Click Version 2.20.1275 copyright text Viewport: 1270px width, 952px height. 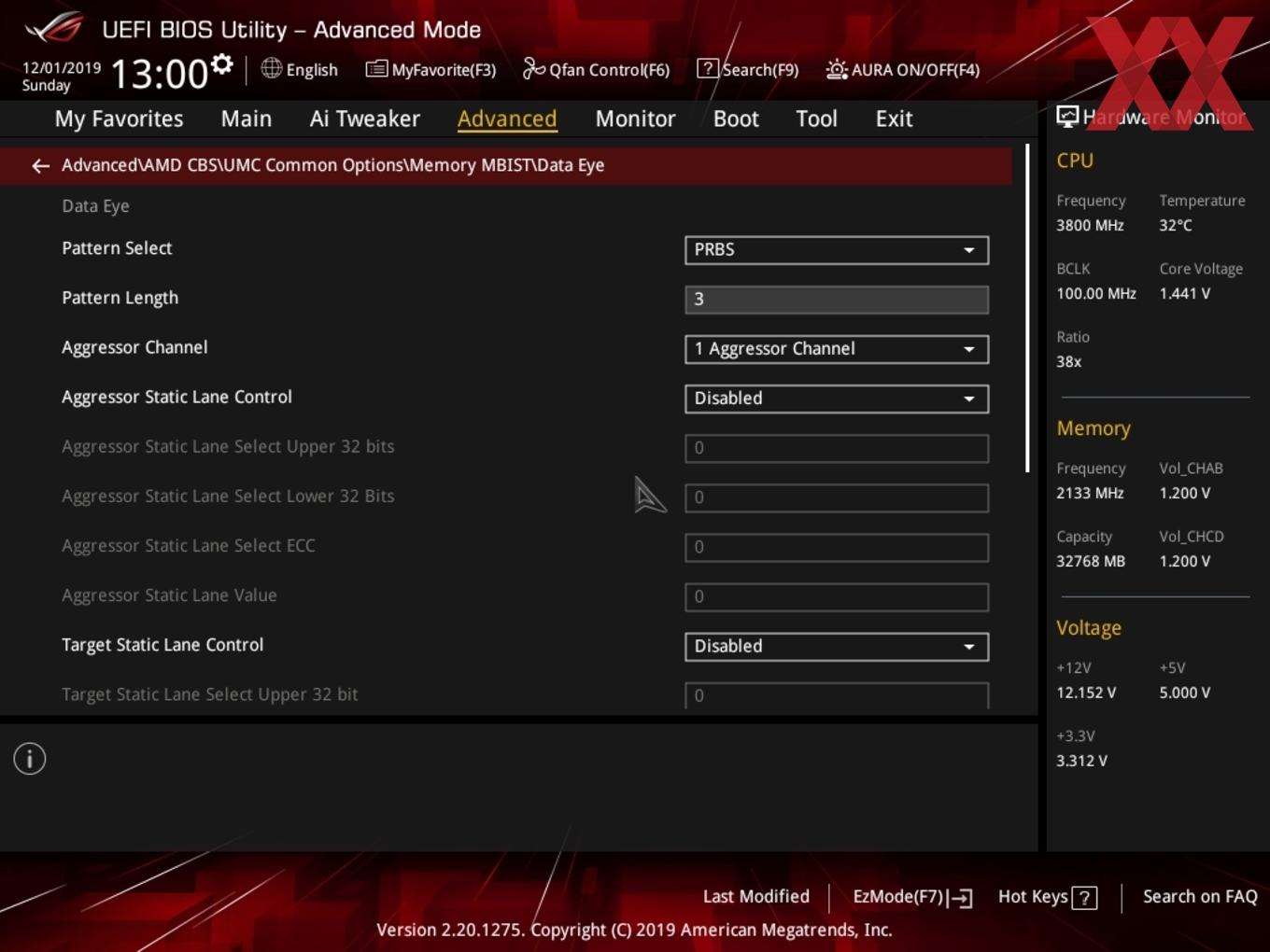click(x=634, y=931)
